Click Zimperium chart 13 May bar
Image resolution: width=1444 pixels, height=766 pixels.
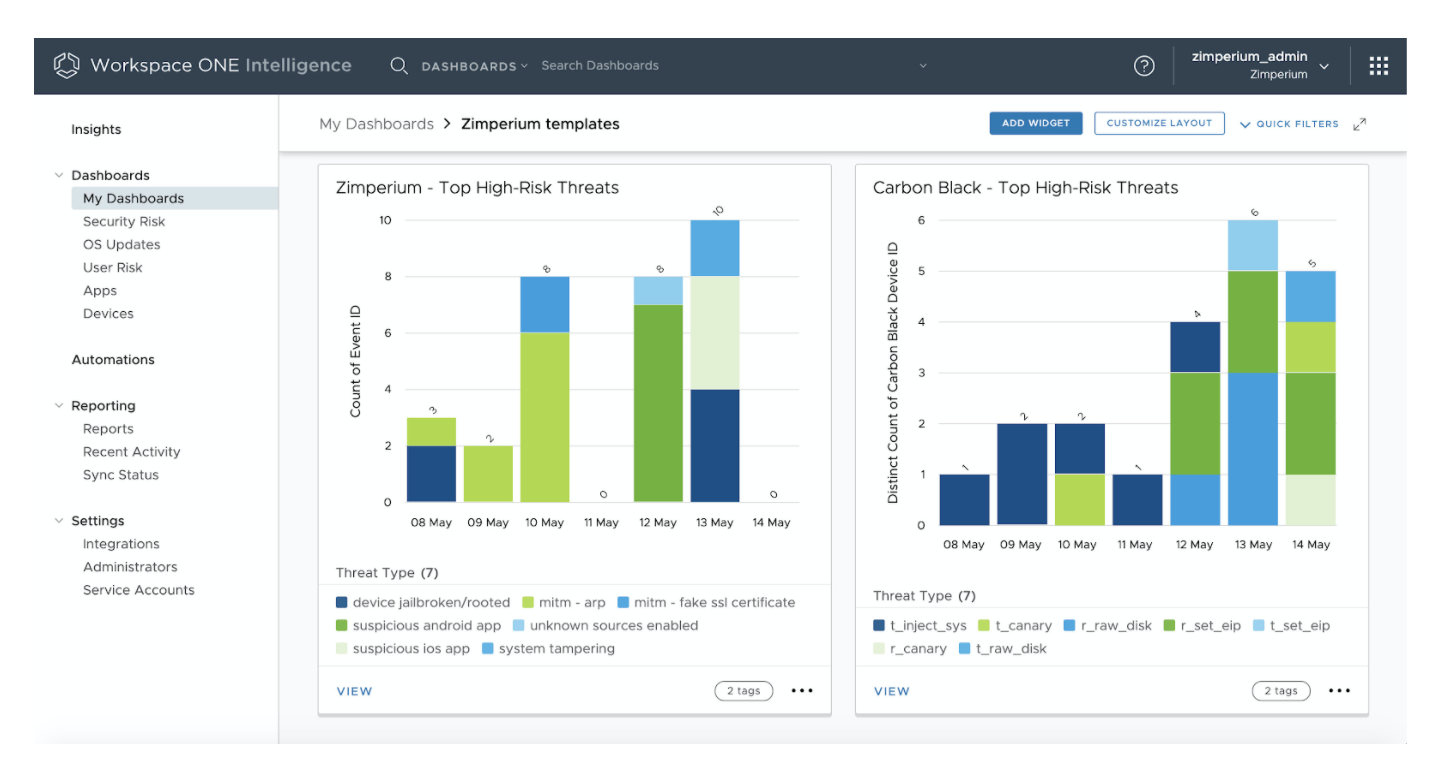715,361
